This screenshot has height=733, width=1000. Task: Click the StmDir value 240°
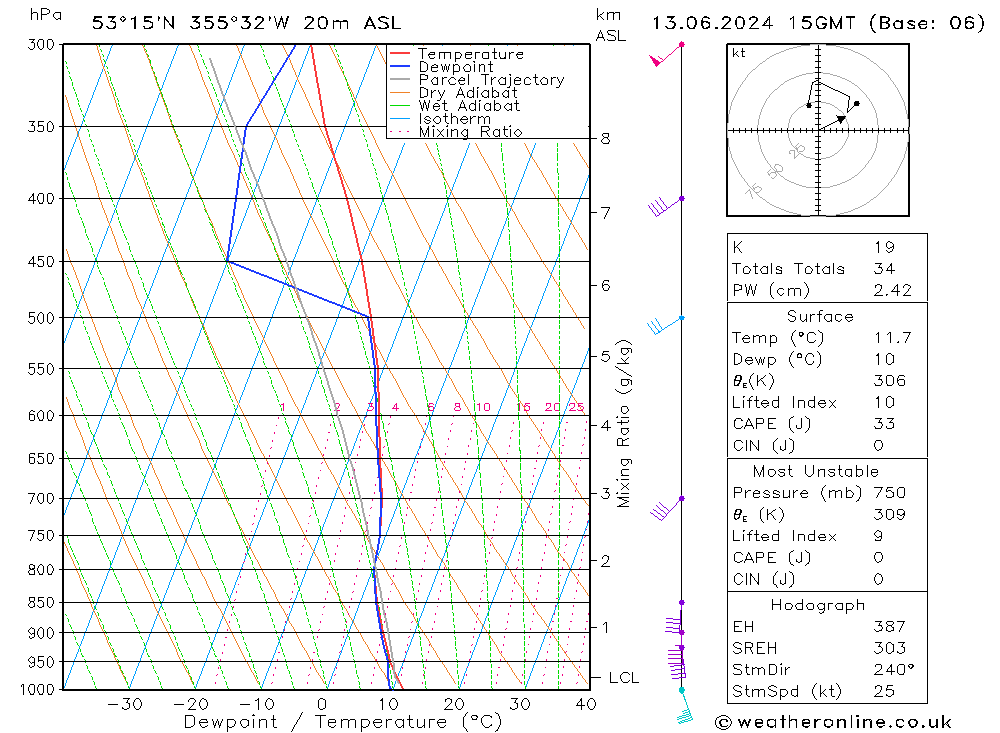[x=893, y=670]
